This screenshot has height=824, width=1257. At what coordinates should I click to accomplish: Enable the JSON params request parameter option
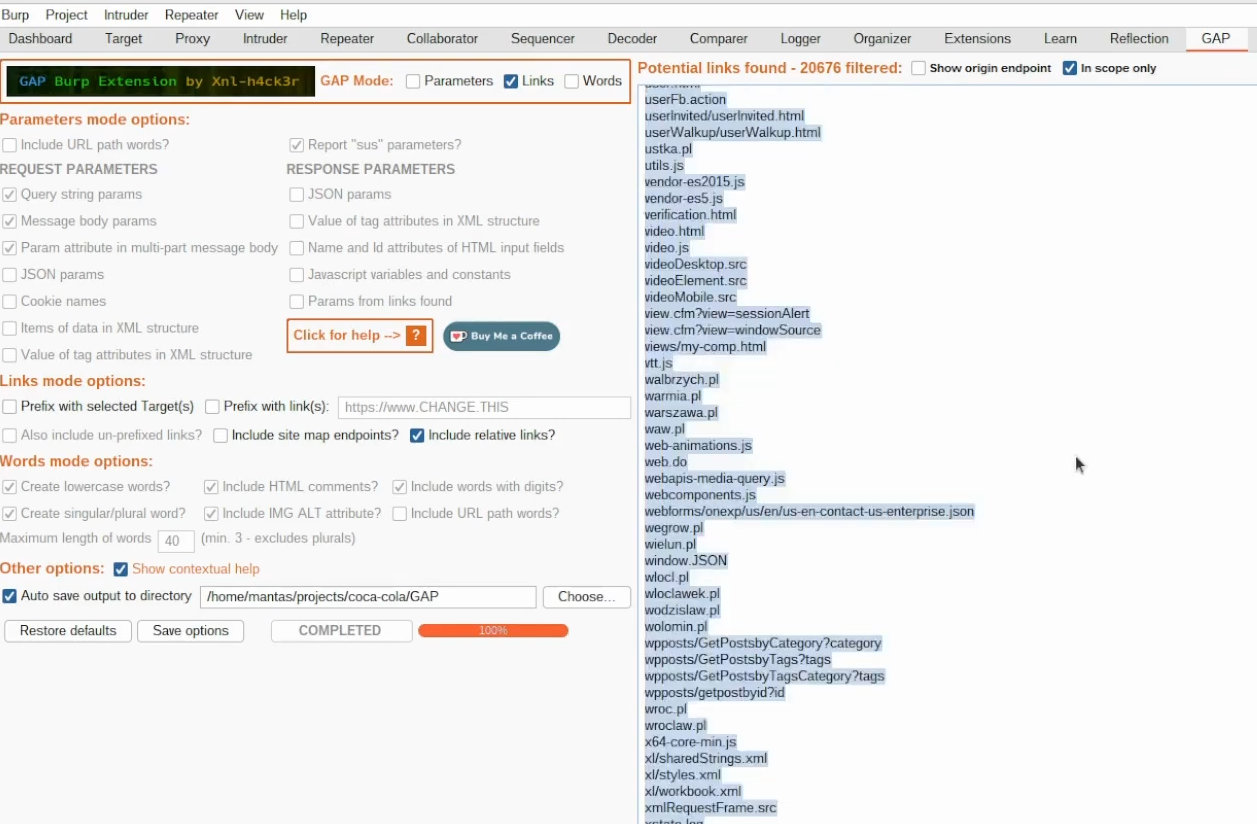coord(9,274)
